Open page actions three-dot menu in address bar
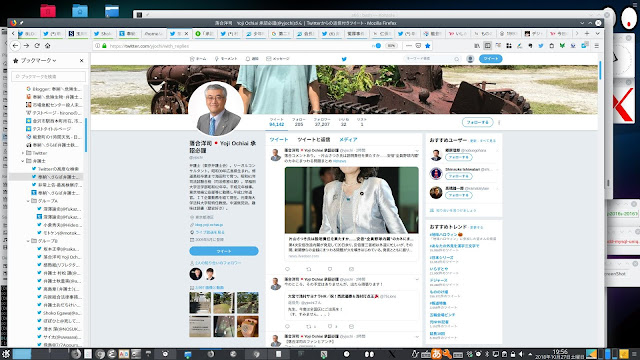The image size is (640, 360). click(x=409, y=46)
